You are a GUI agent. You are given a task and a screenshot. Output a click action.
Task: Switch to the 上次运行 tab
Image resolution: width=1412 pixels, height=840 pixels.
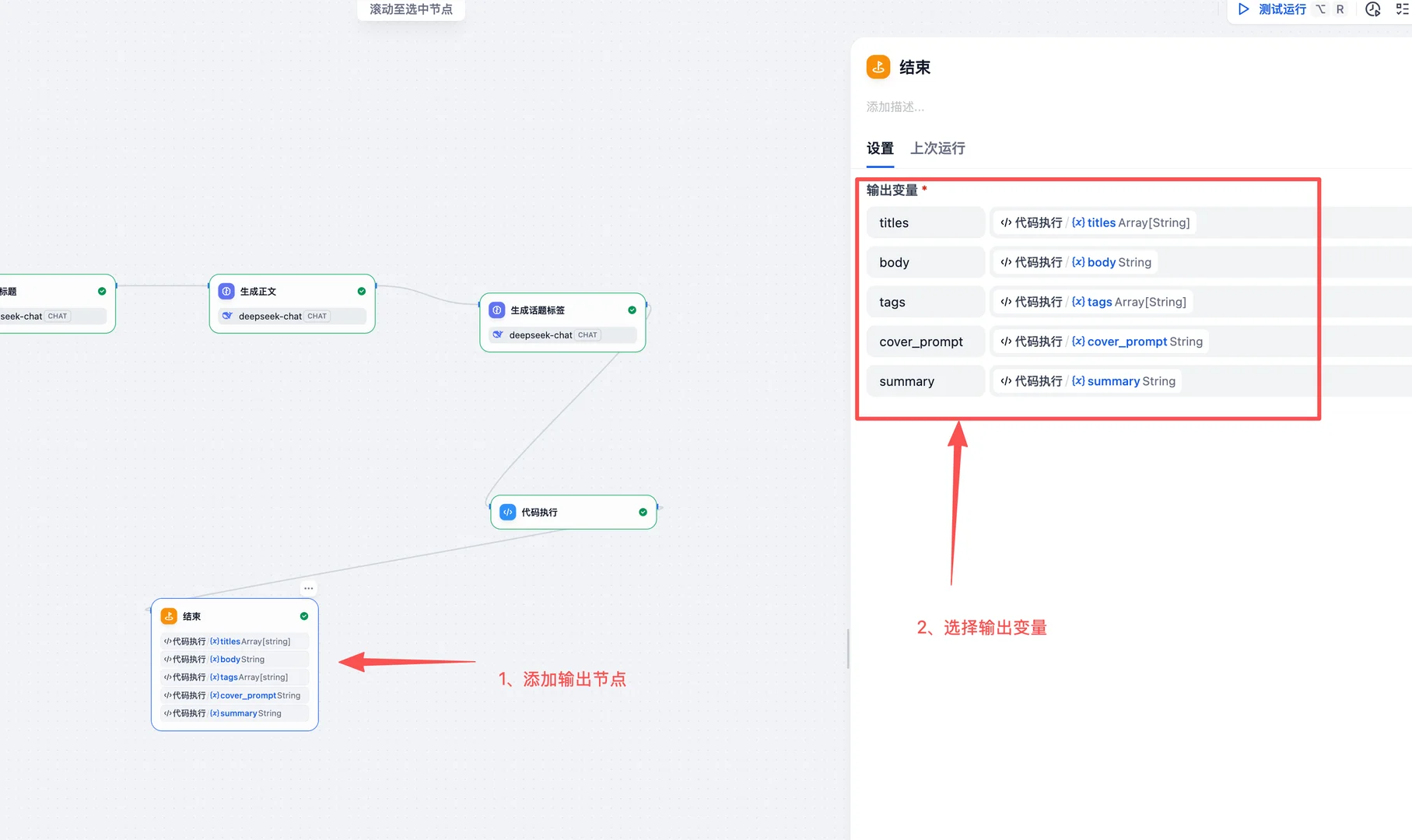pos(937,148)
